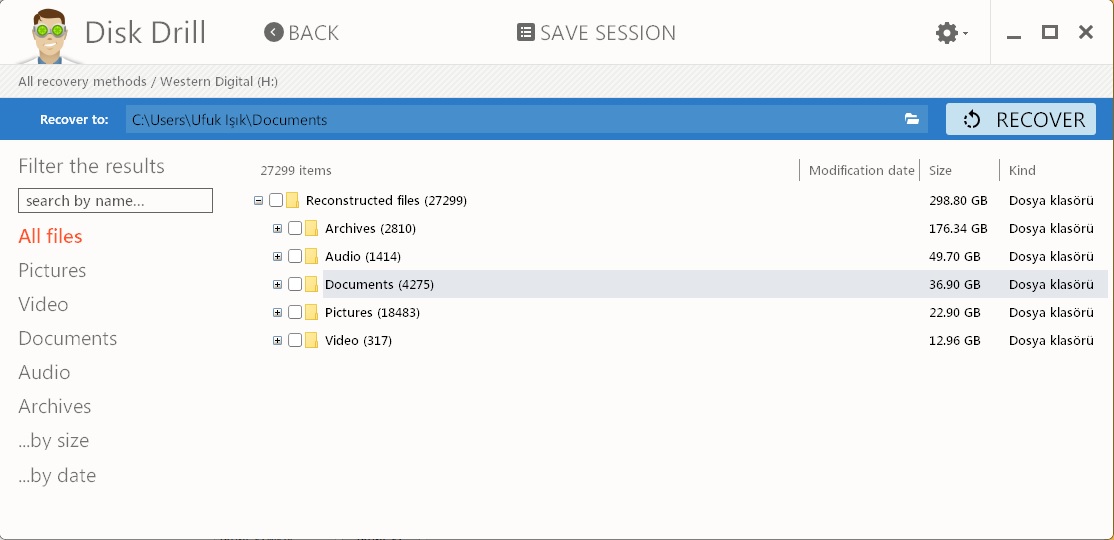Open the settings gear menu

coord(951,33)
